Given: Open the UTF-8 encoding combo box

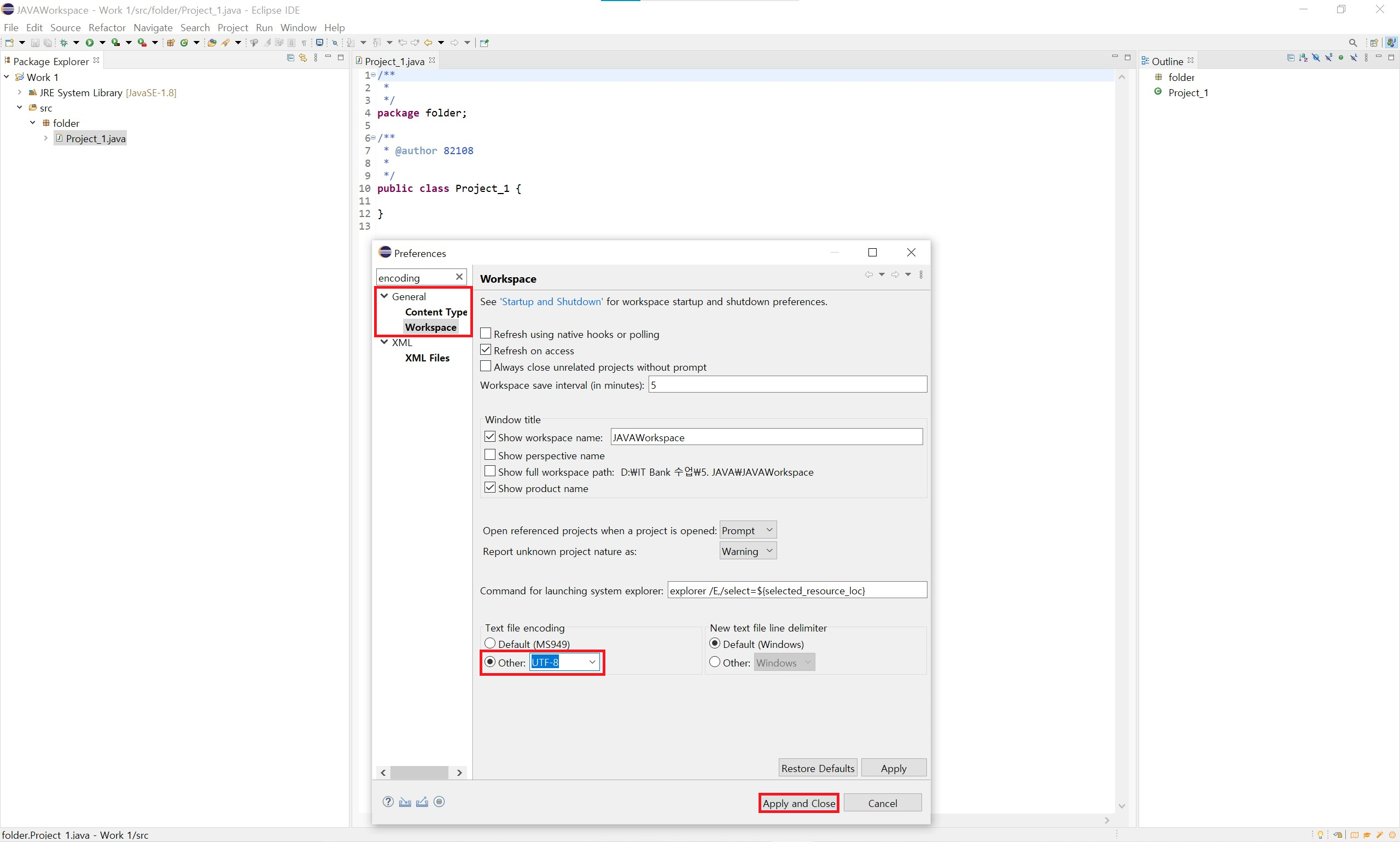Looking at the screenshot, I should [592, 662].
